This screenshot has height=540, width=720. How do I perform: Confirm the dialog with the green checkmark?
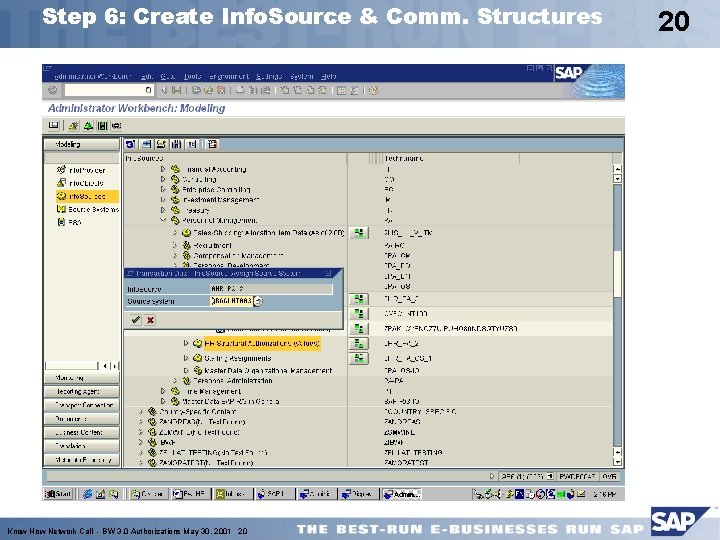[x=135, y=320]
